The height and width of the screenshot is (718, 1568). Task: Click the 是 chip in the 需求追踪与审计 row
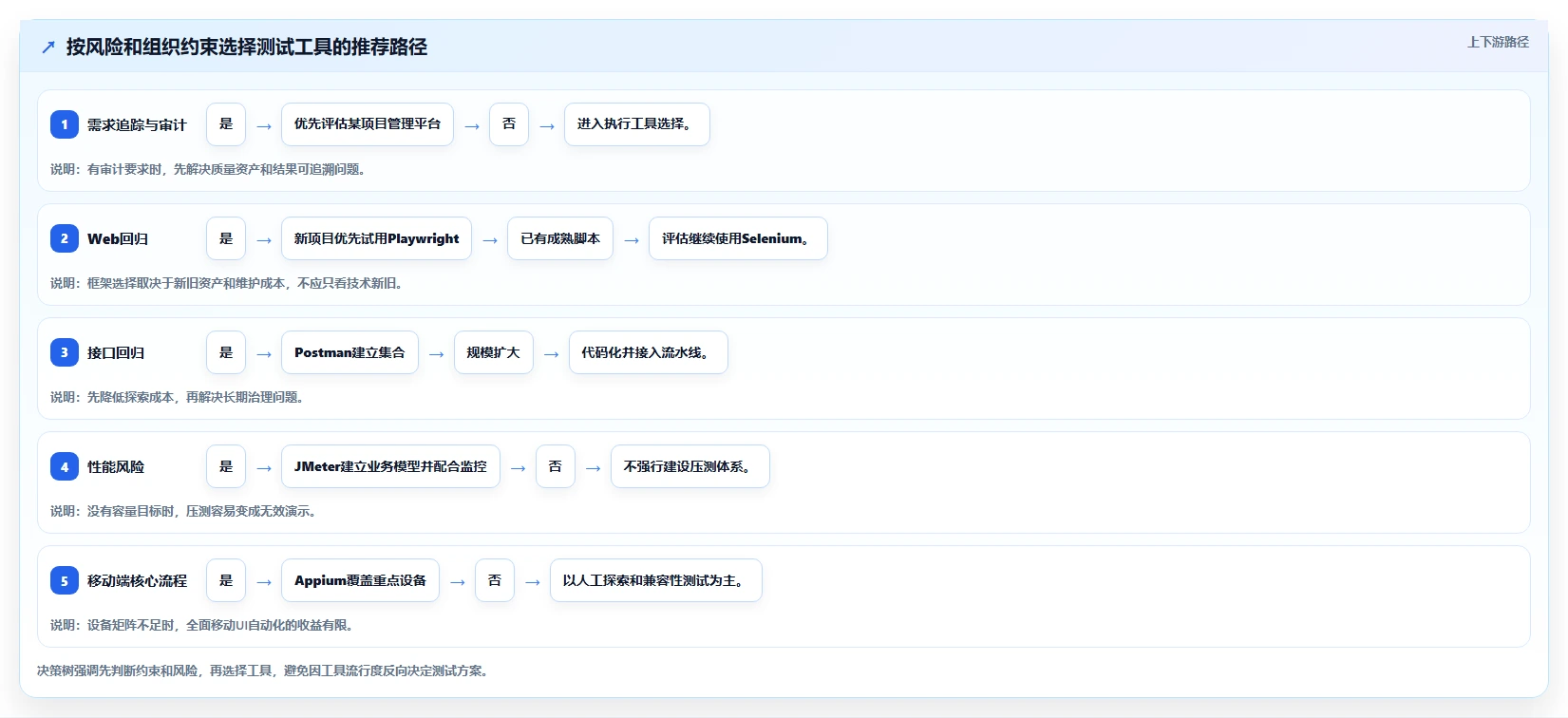[226, 124]
